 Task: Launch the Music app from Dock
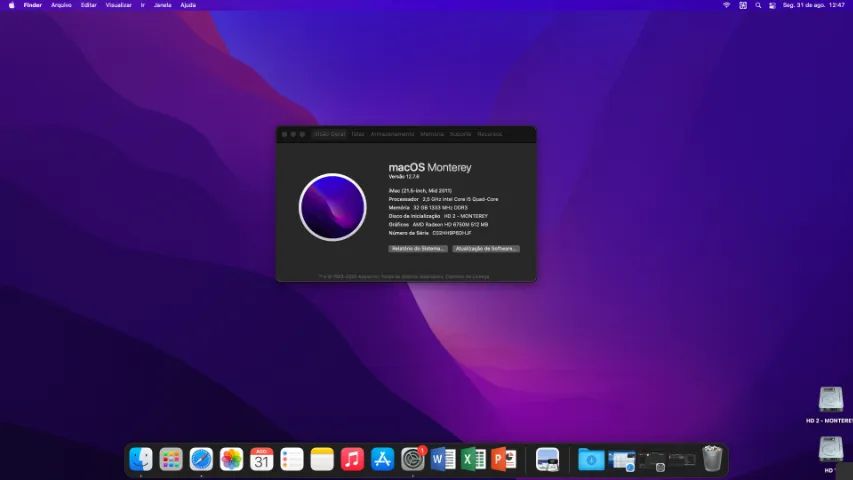pos(352,459)
